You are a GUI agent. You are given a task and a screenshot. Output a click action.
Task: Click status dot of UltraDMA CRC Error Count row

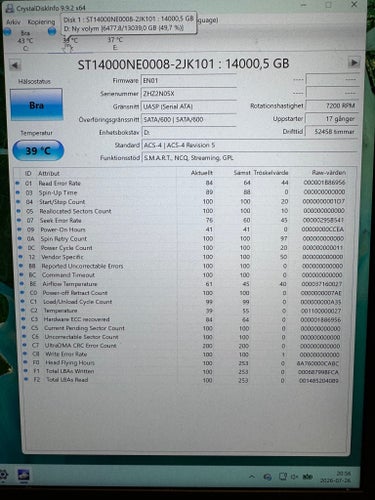[25, 345]
